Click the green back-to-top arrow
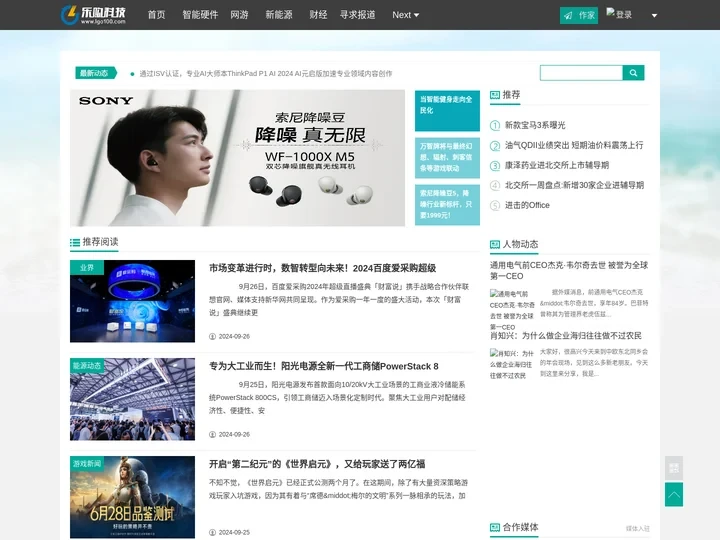 674,495
